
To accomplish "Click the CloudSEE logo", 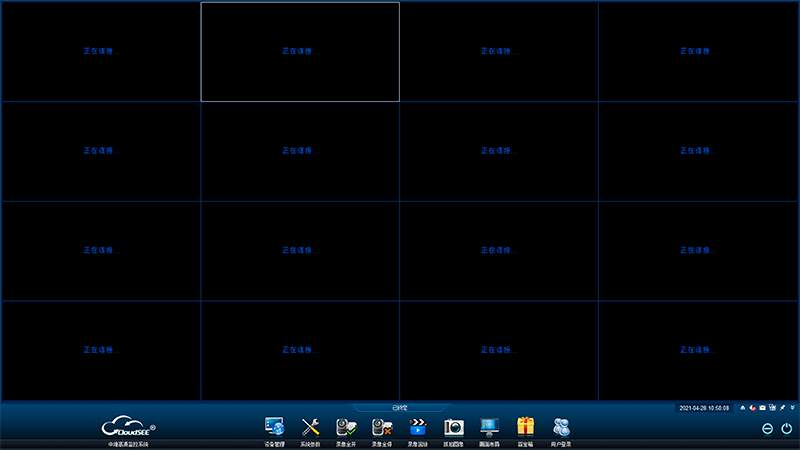I will click(x=128, y=428).
